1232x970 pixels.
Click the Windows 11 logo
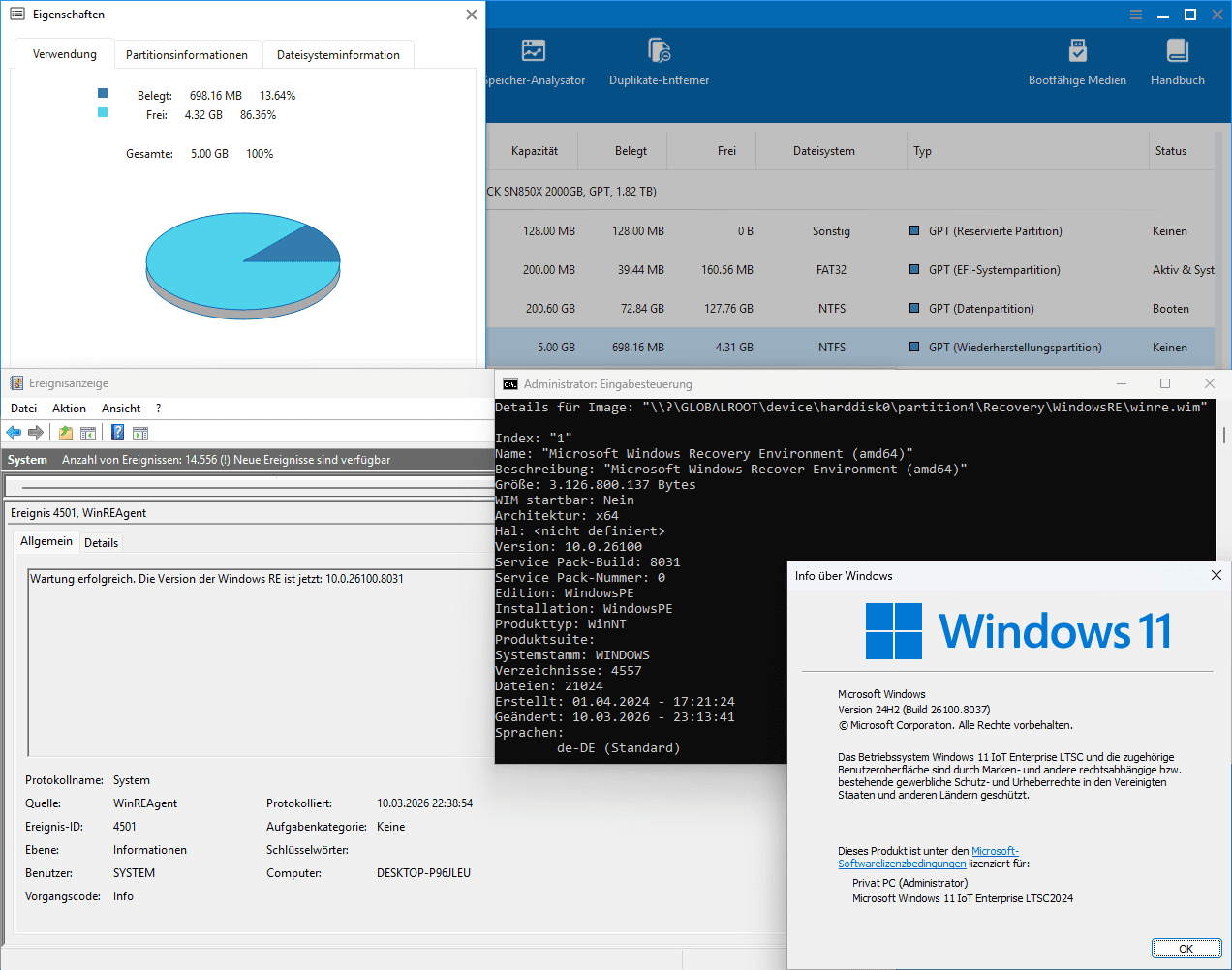pyautogui.click(x=893, y=631)
